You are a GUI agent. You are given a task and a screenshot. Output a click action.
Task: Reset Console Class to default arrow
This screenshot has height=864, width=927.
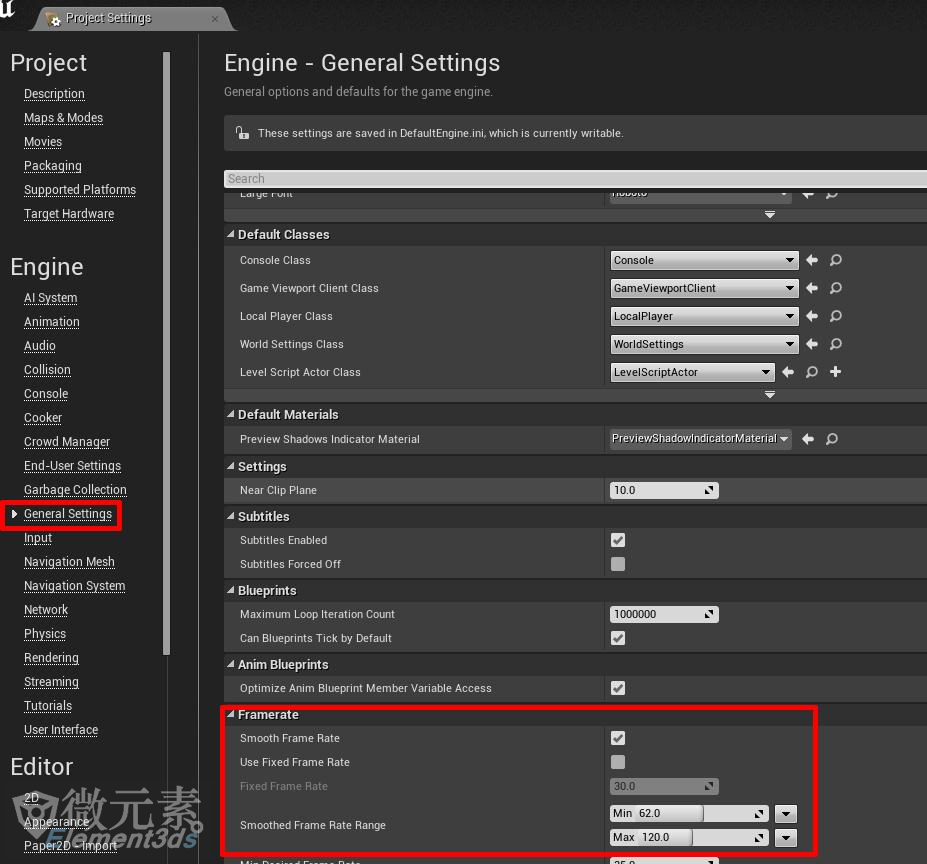point(812,260)
